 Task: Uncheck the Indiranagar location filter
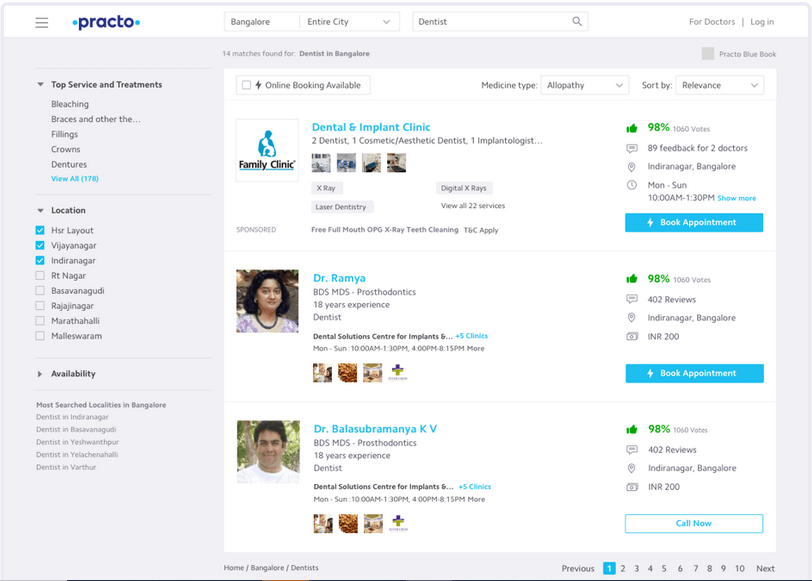tap(40, 260)
